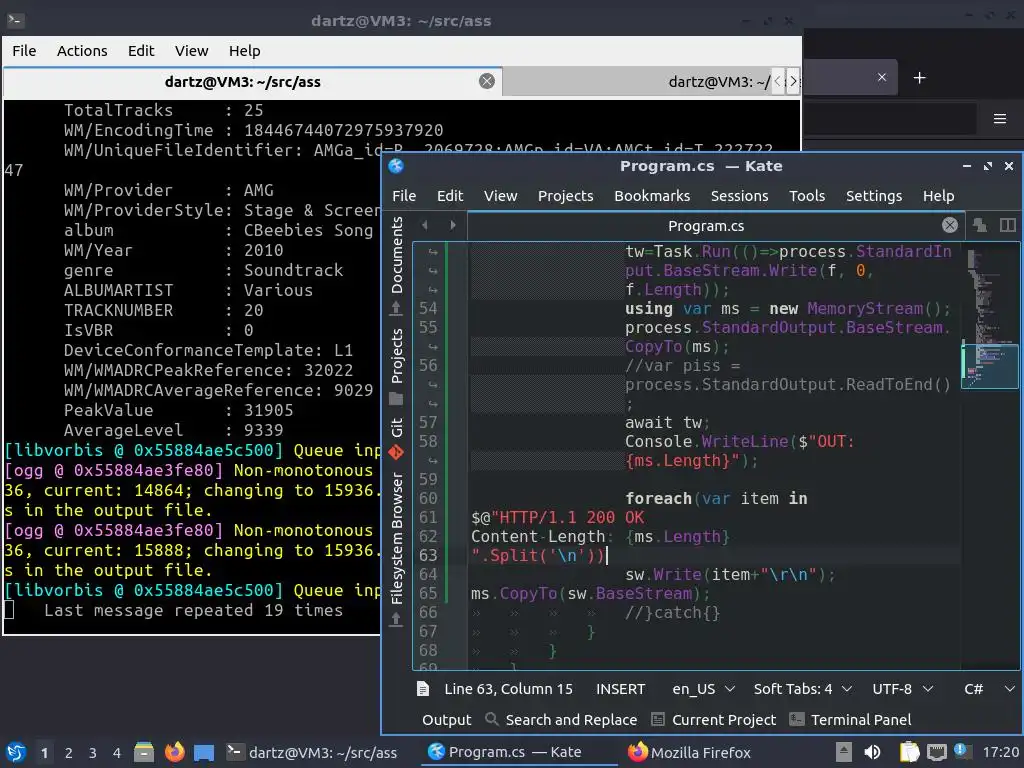Open the Settings menu in Kate

[x=874, y=196]
